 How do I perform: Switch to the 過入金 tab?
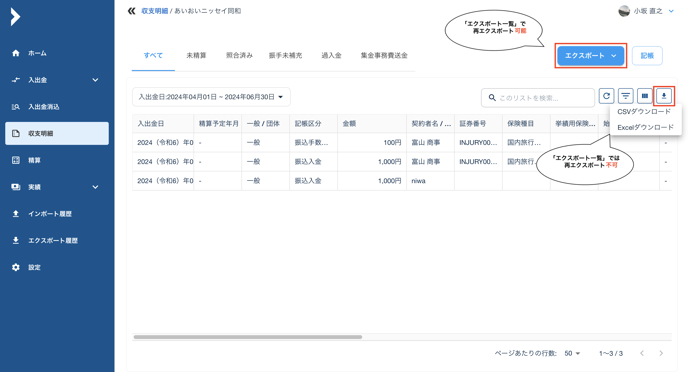click(x=331, y=55)
